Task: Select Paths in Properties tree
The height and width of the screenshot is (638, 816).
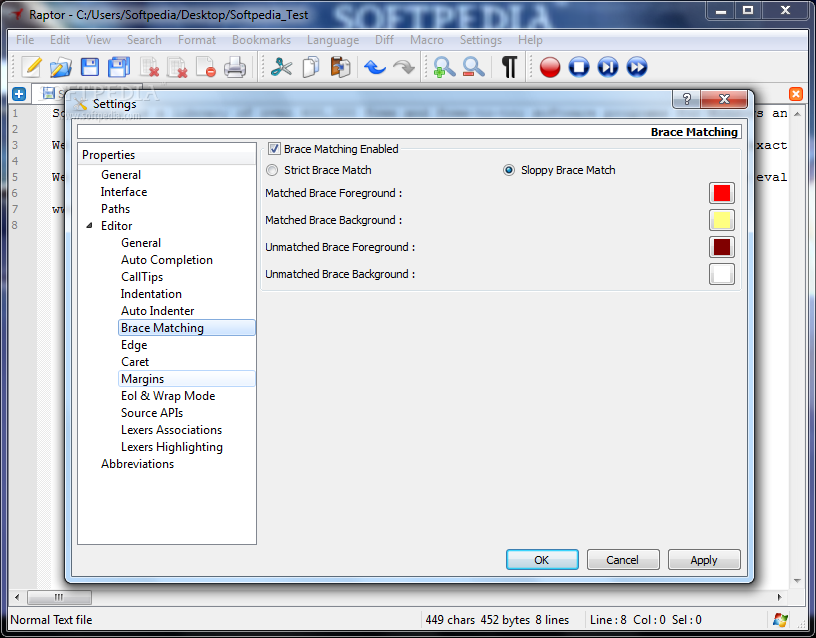Action: click(x=116, y=209)
